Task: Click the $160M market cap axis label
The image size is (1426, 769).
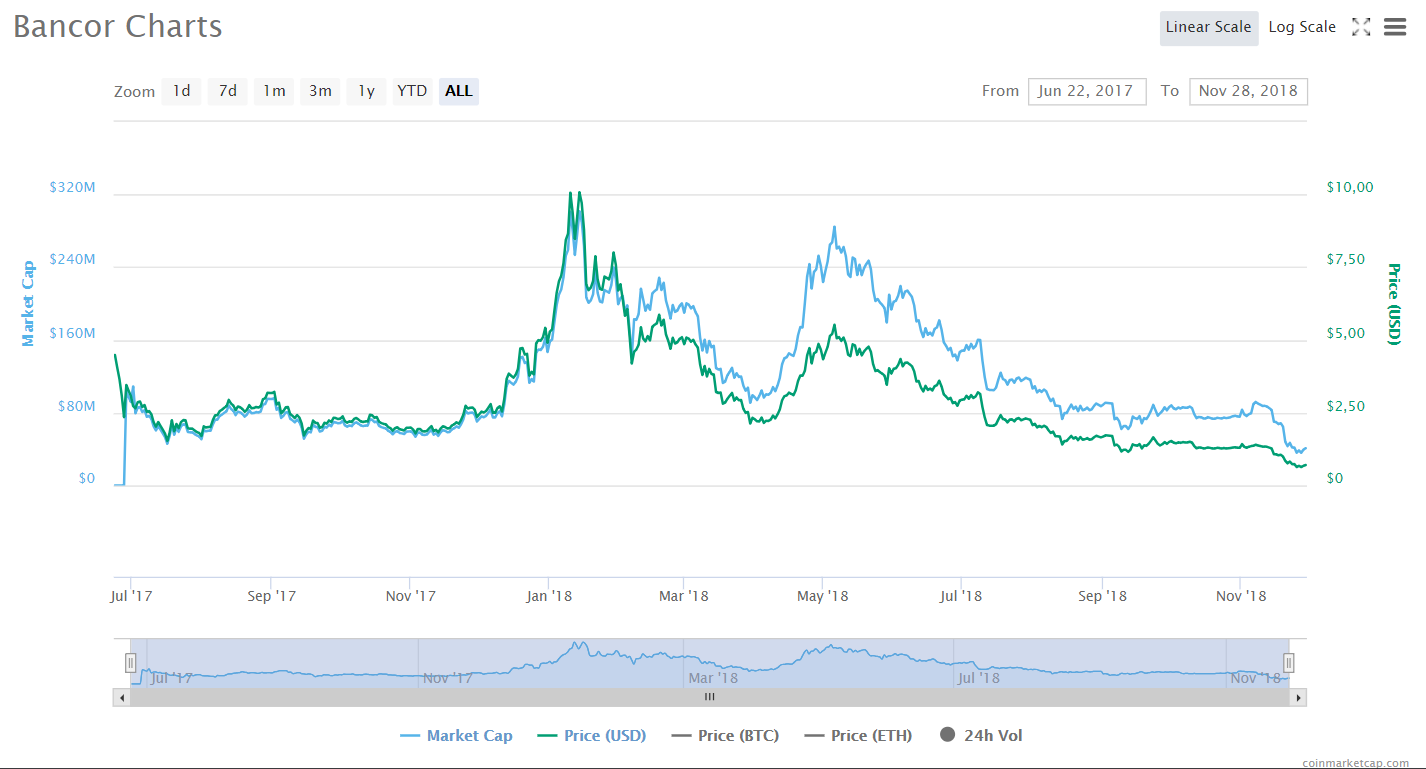Action: [72, 334]
